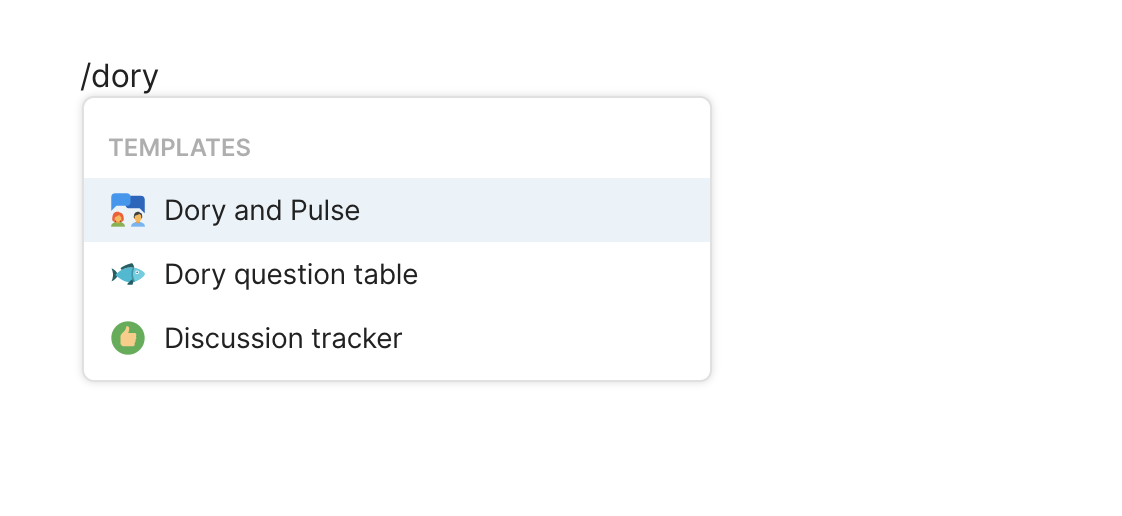Click the green thumbs-up Discussion tracker icon

(128, 338)
